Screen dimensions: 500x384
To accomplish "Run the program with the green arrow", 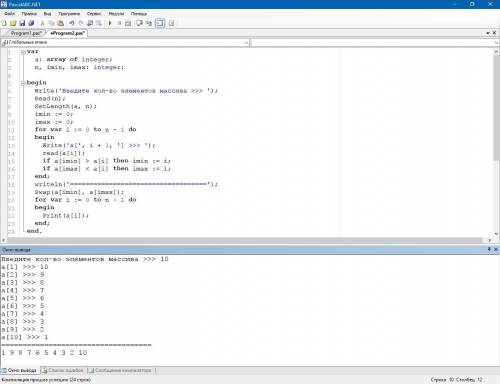I will tap(110, 23).
